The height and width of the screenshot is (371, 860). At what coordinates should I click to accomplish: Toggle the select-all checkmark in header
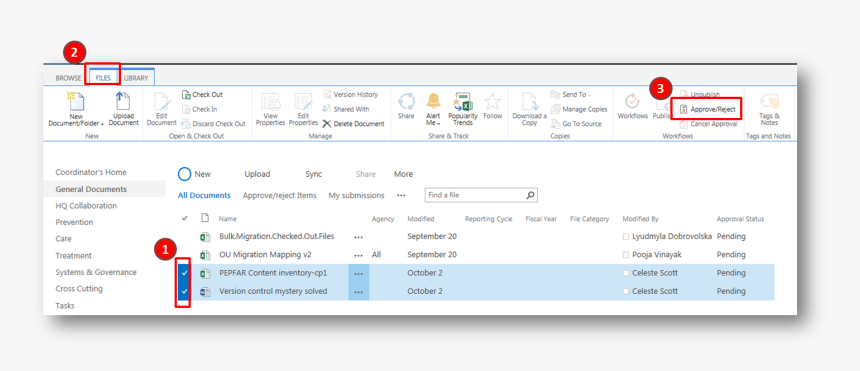point(184,218)
